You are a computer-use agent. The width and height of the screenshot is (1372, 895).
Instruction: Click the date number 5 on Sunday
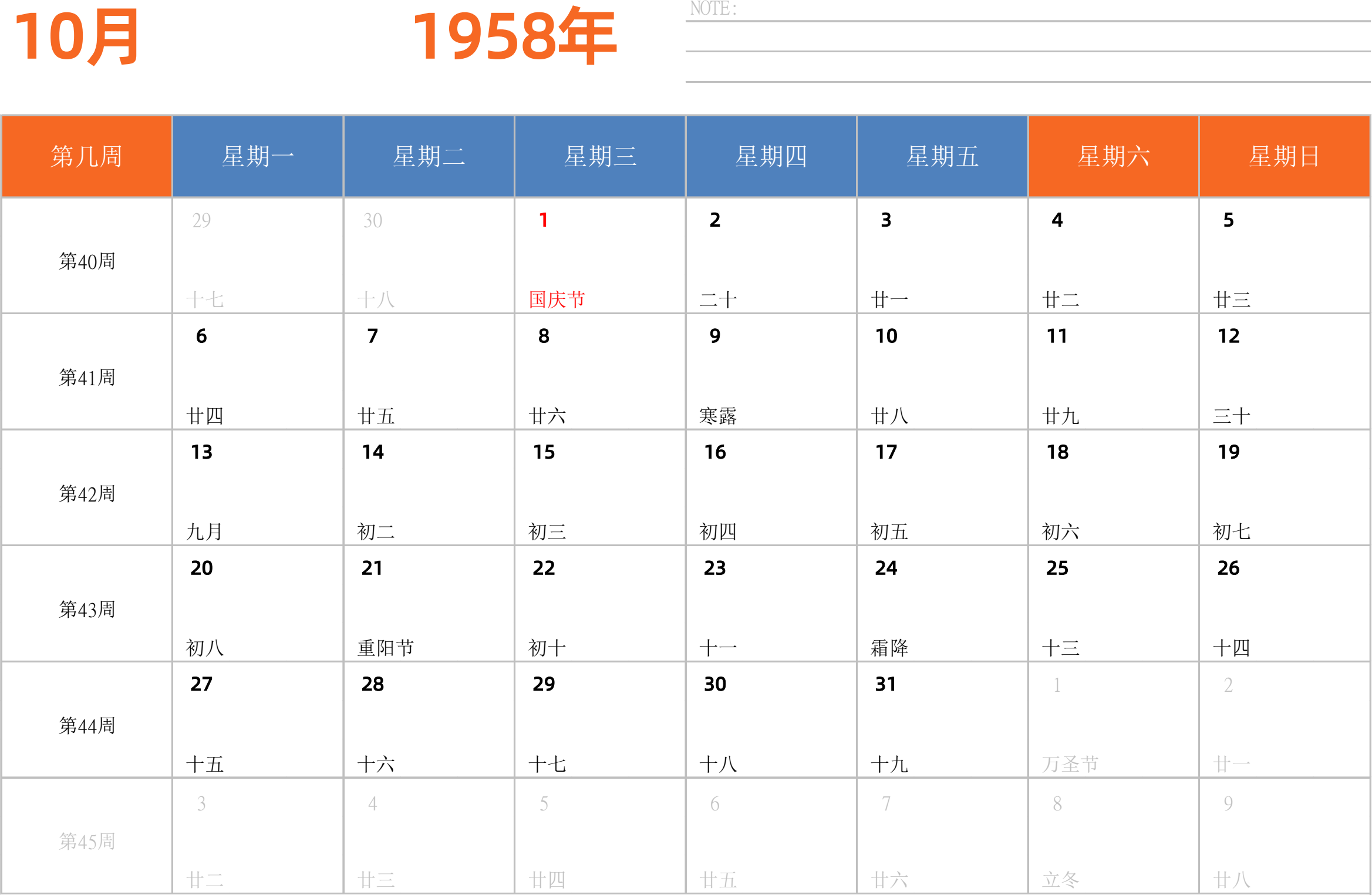tap(1228, 220)
